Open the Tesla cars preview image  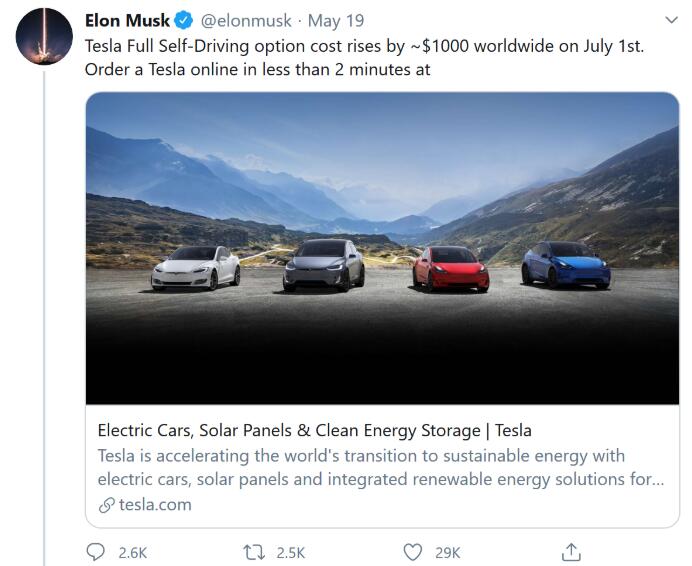click(382, 248)
